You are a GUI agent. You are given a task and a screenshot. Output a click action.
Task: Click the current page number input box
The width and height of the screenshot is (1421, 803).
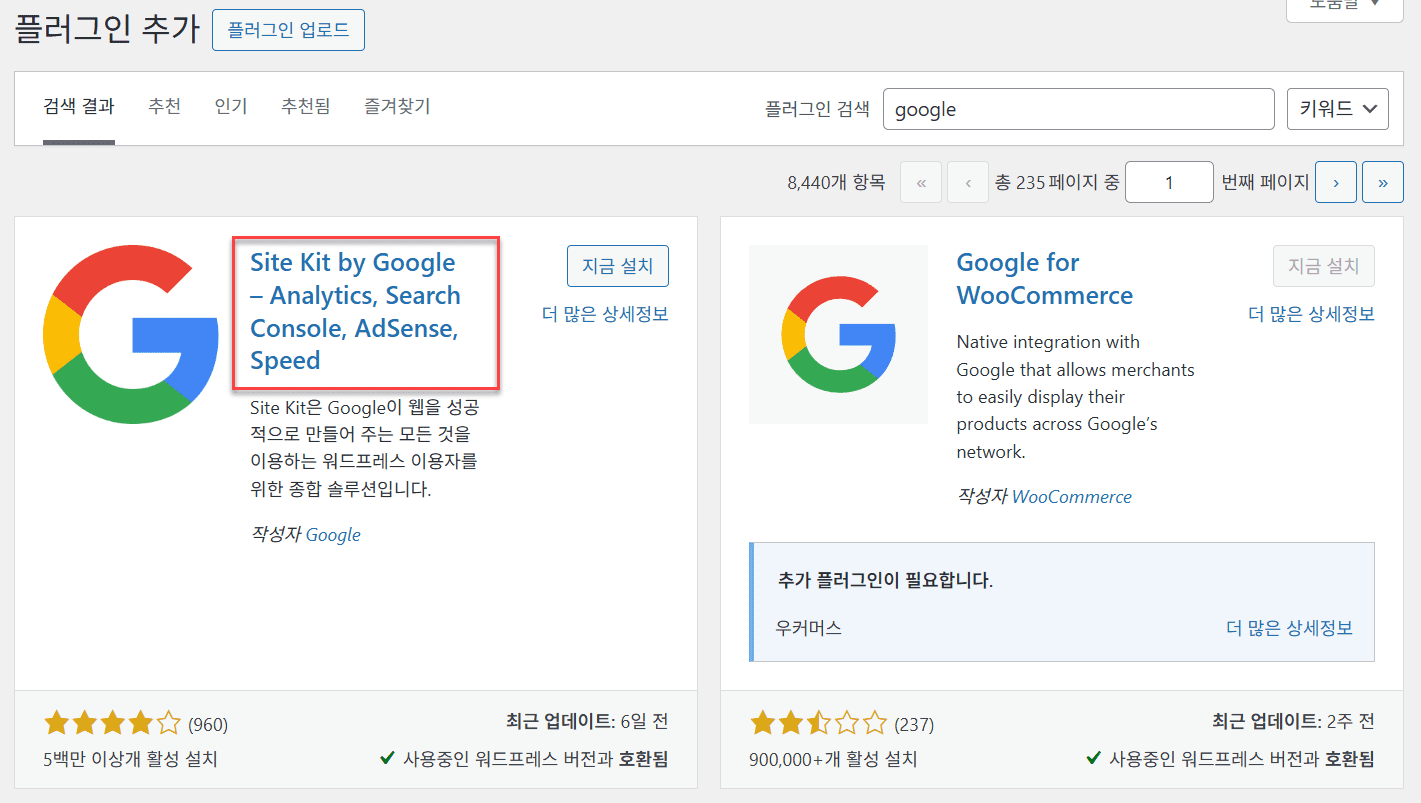(1168, 182)
